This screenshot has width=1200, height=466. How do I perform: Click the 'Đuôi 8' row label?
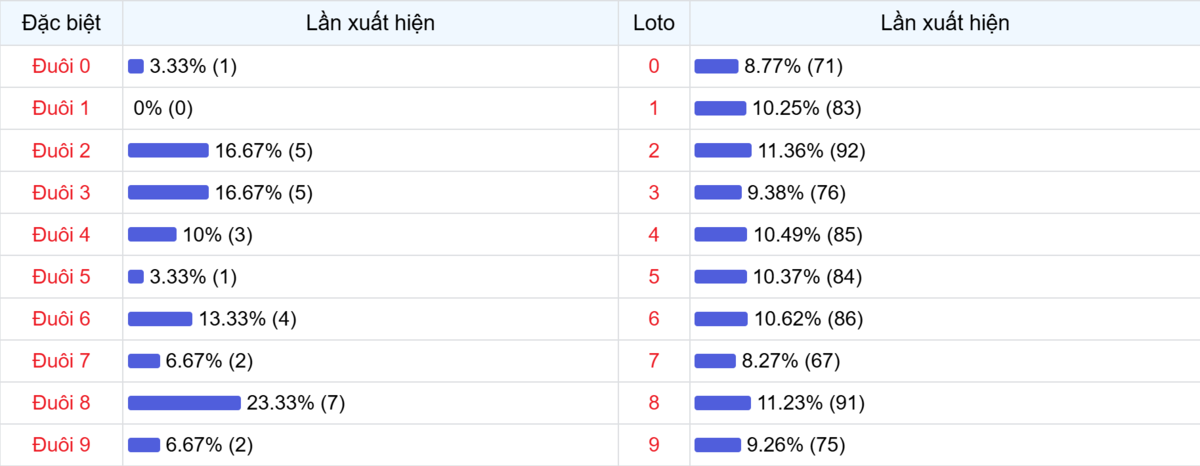[61, 403]
